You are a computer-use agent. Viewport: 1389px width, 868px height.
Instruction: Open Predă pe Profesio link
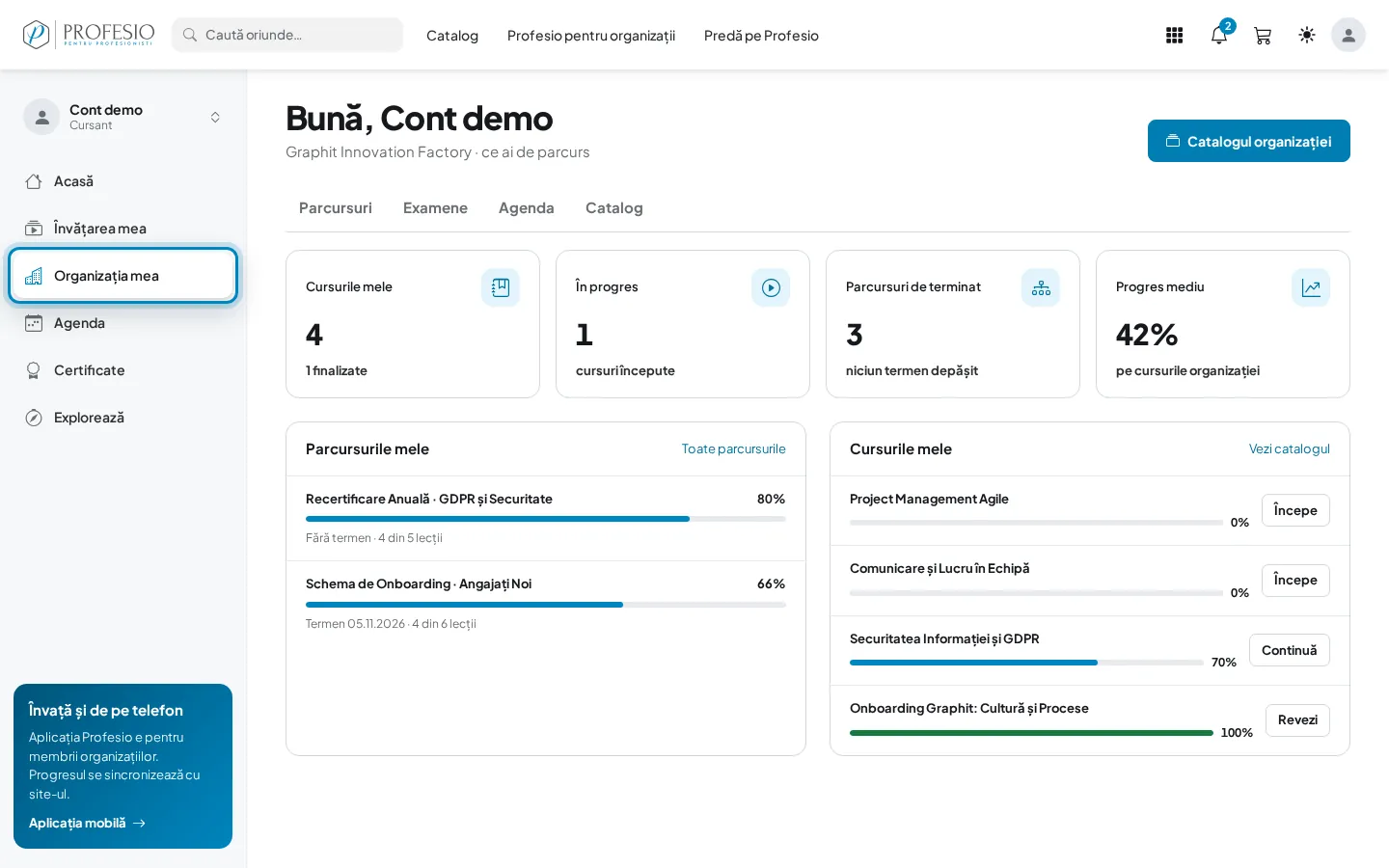[x=761, y=36]
